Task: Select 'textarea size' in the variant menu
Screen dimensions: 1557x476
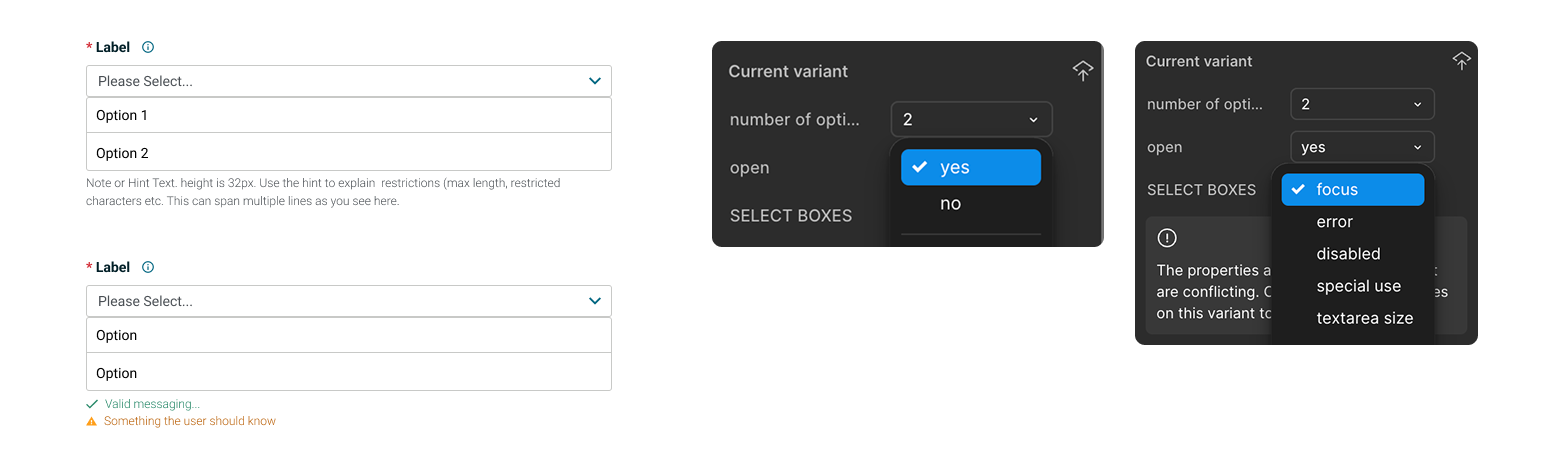Action: click(1364, 318)
